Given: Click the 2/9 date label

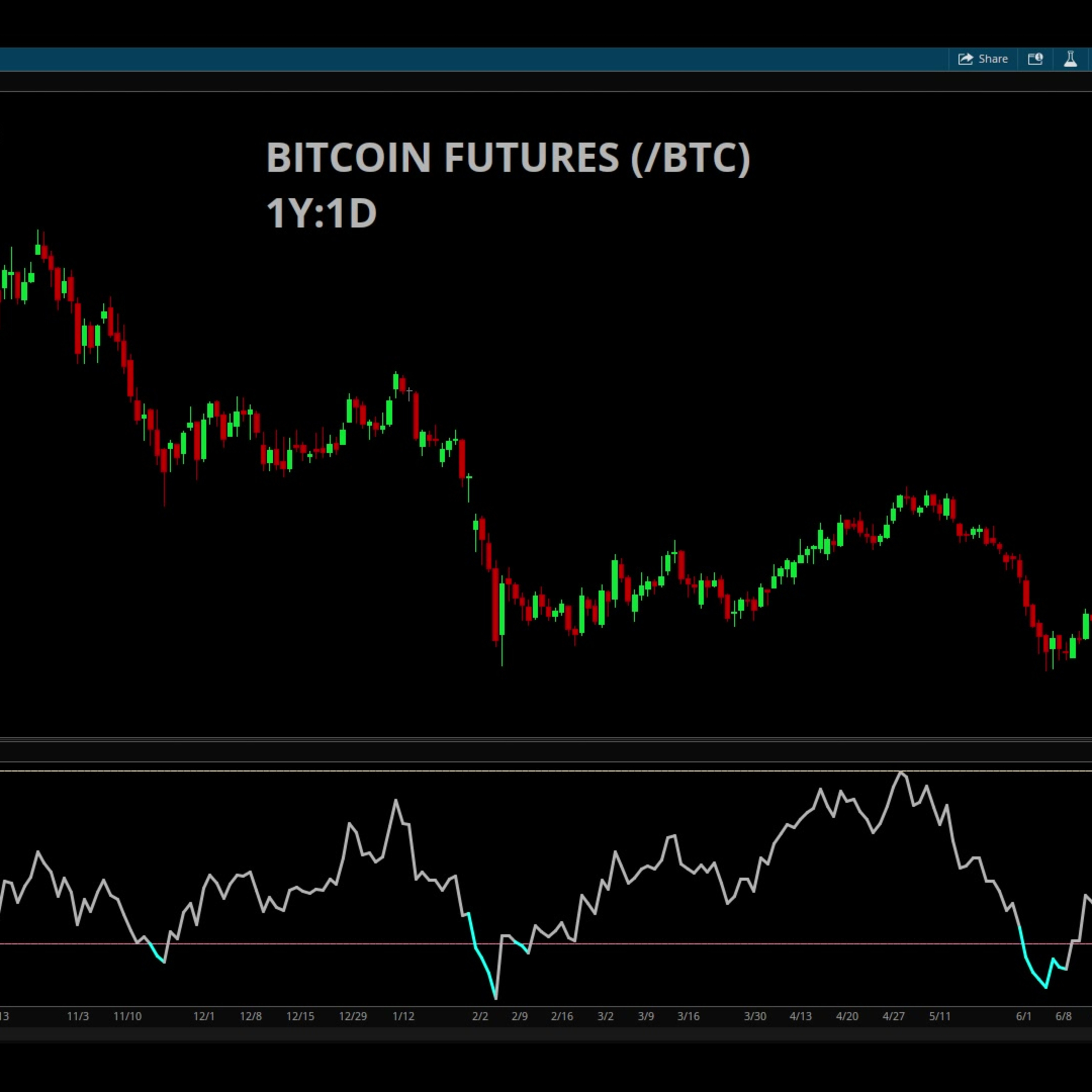Looking at the screenshot, I should click(x=519, y=1016).
